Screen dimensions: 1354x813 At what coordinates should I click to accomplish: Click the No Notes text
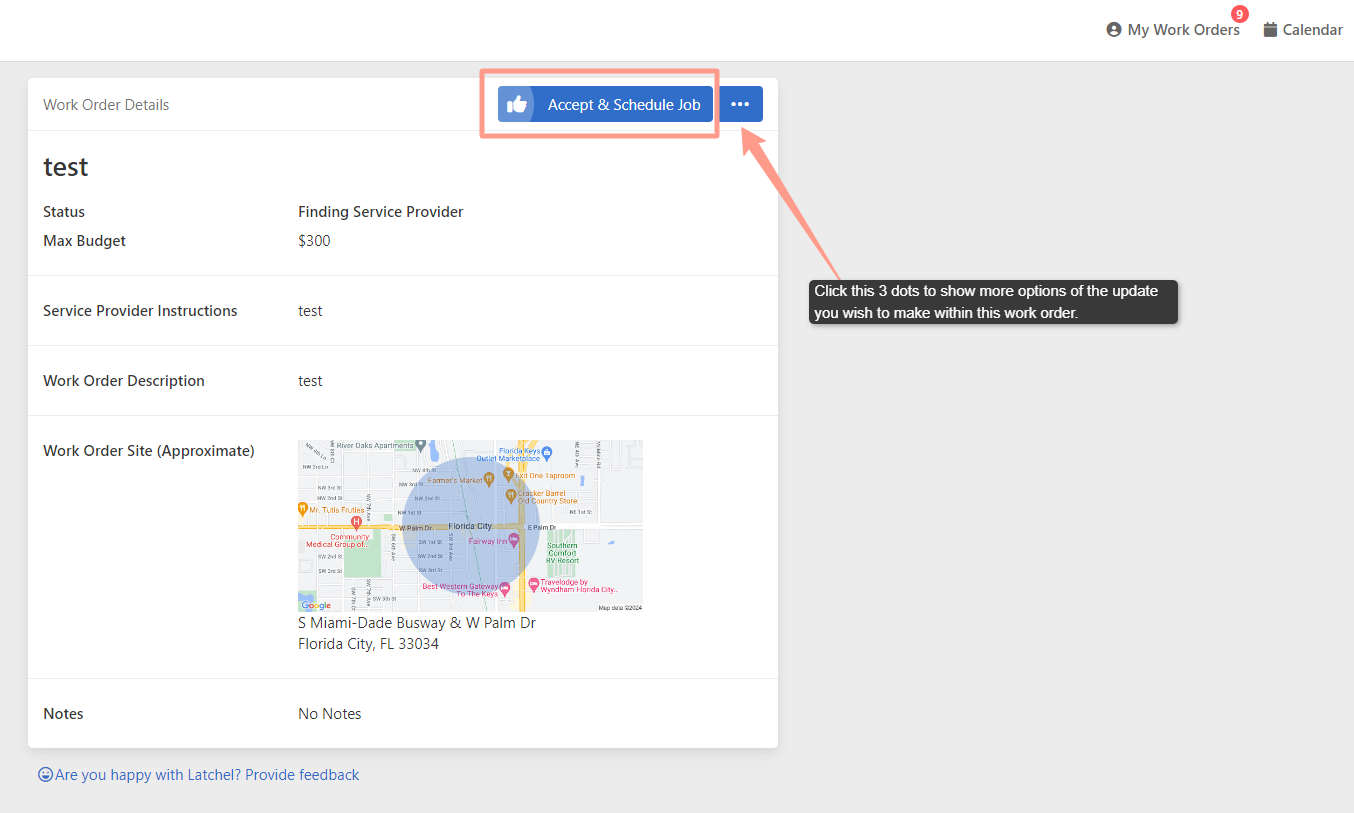(x=330, y=714)
